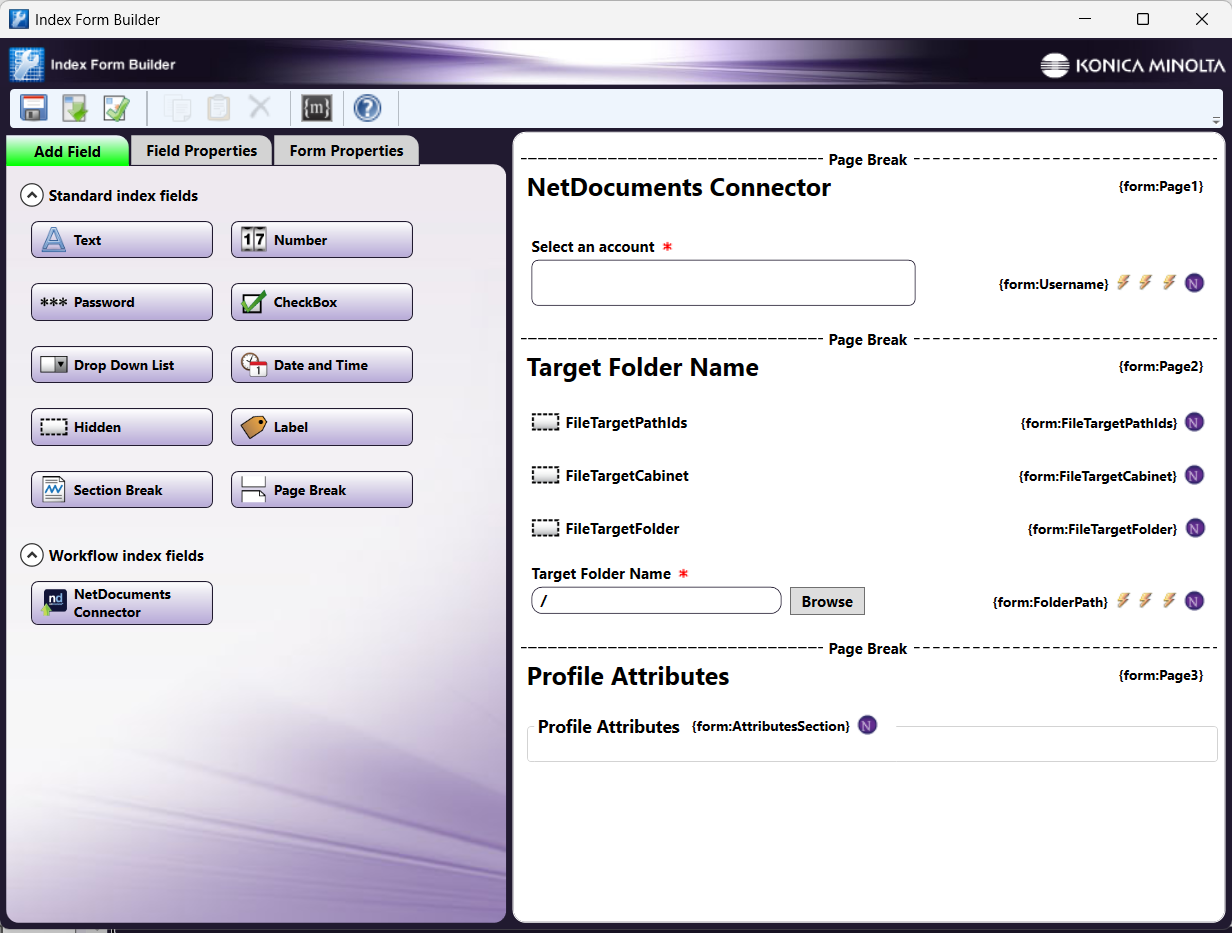Open the Form Properties tab
Screen dimensions: 1232x933
pos(346,151)
